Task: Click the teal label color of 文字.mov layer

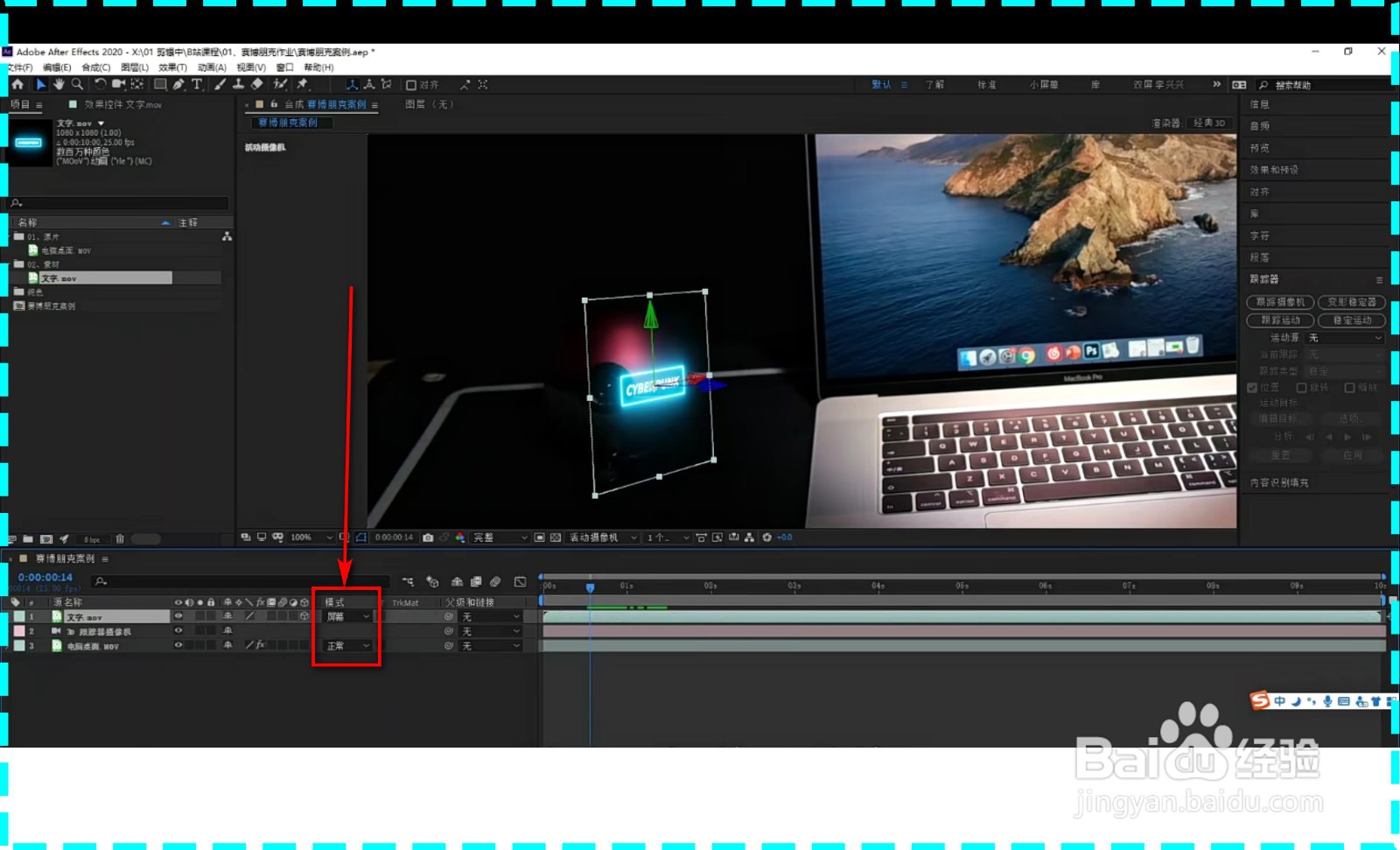Action: (19, 616)
